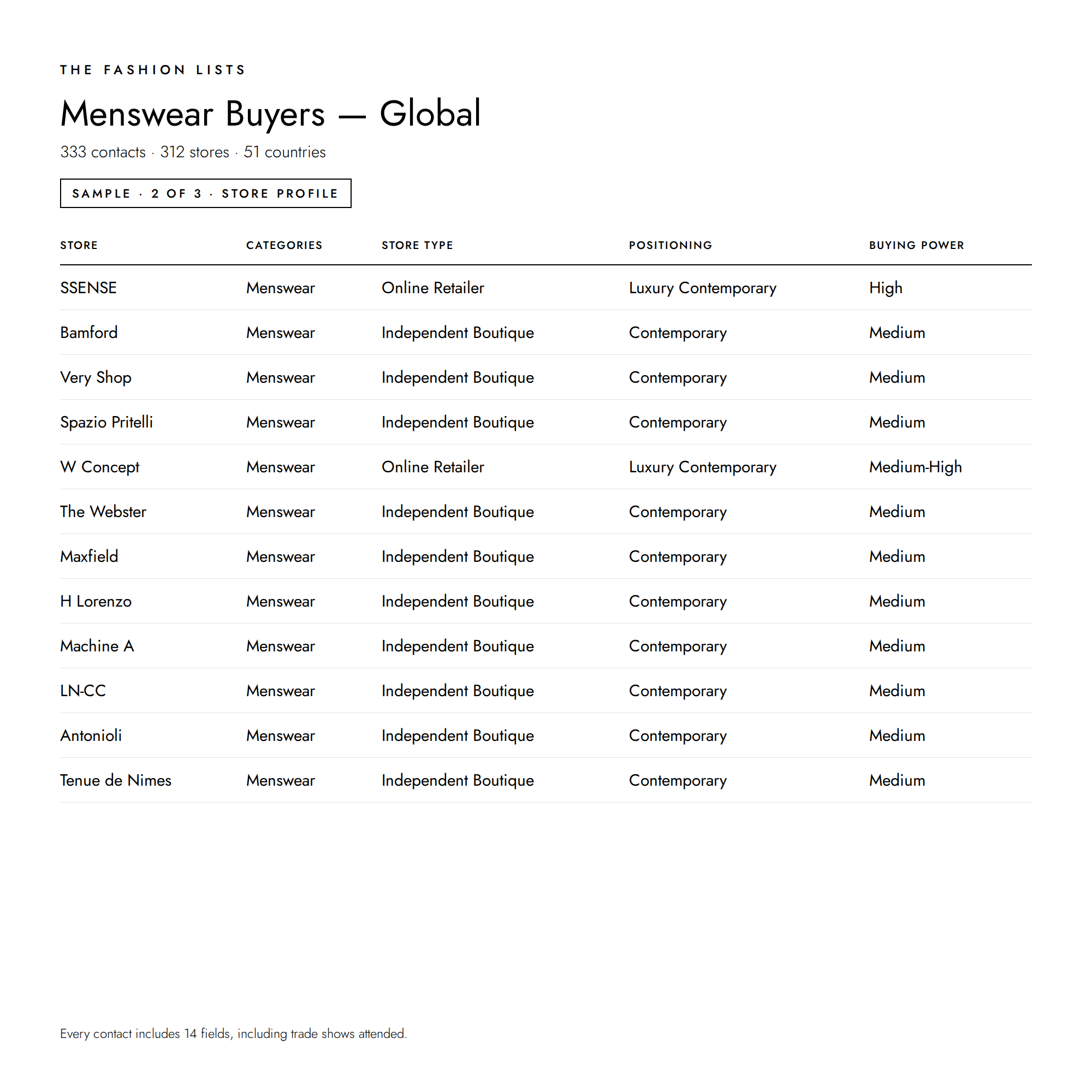Click the STORE column header
The image size is (1092, 1092).
click(79, 245)
